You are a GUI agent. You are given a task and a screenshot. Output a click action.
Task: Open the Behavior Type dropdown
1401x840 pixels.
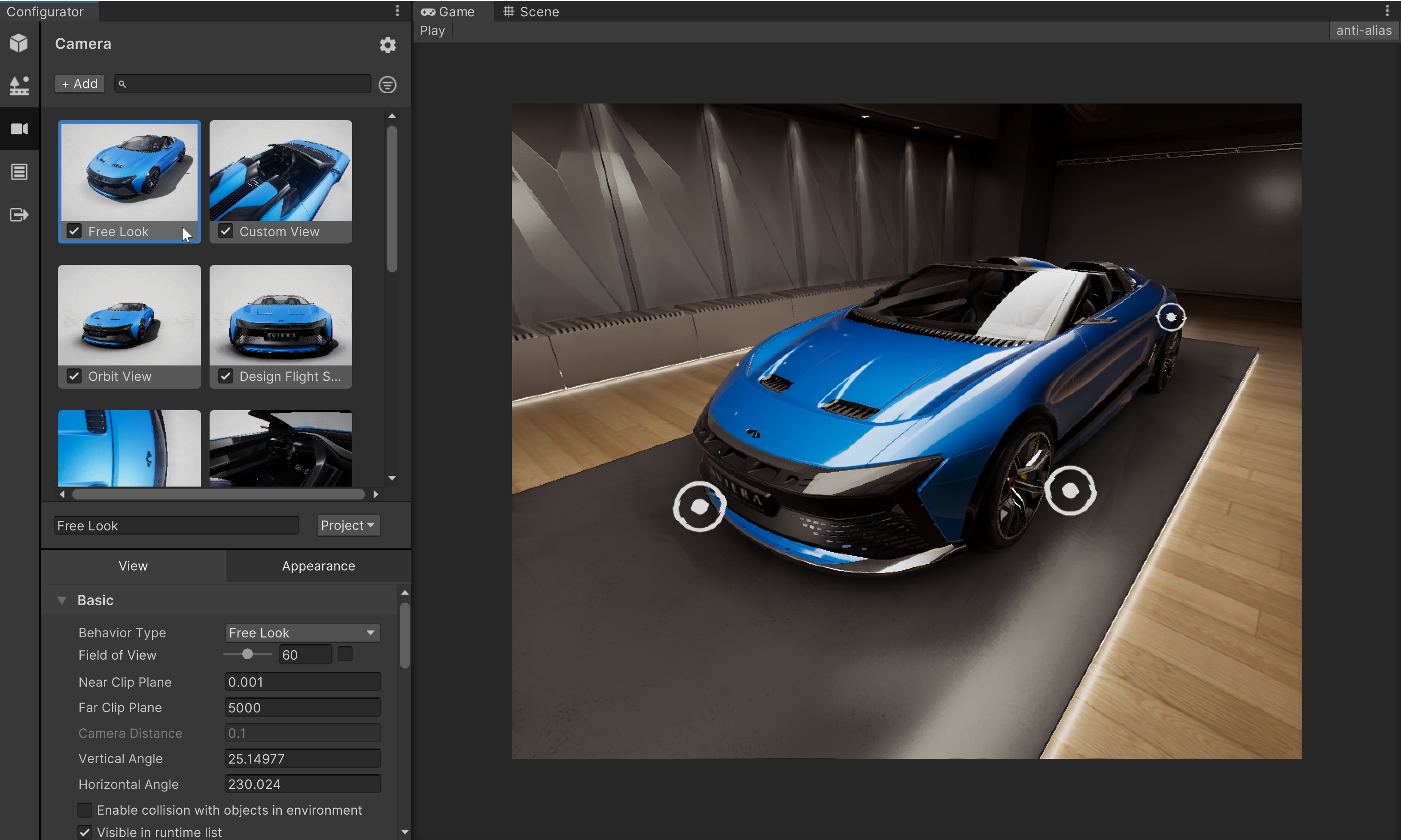point(302,632)
